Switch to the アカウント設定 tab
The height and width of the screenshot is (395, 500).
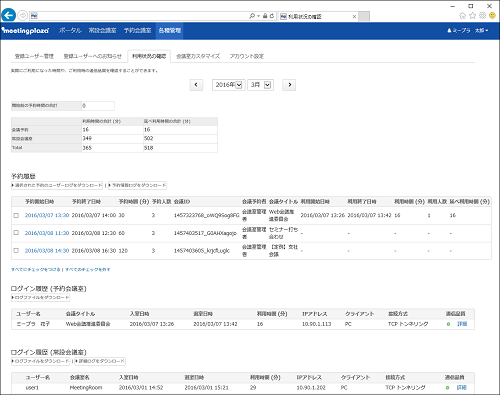(x=247, y=56)
